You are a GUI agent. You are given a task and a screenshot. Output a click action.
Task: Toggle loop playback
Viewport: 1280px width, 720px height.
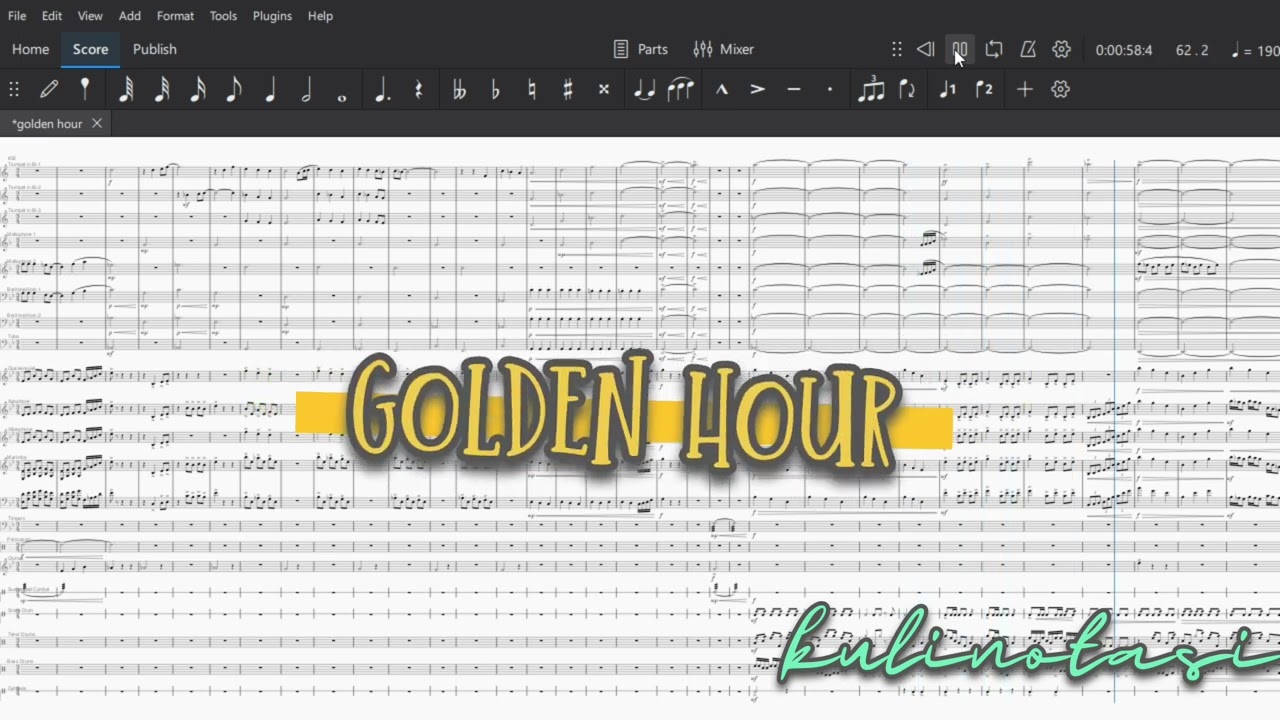[994, 49]
